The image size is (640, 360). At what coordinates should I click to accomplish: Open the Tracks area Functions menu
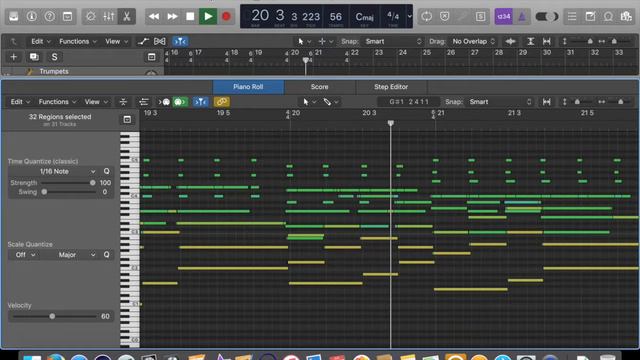(78, 41)
